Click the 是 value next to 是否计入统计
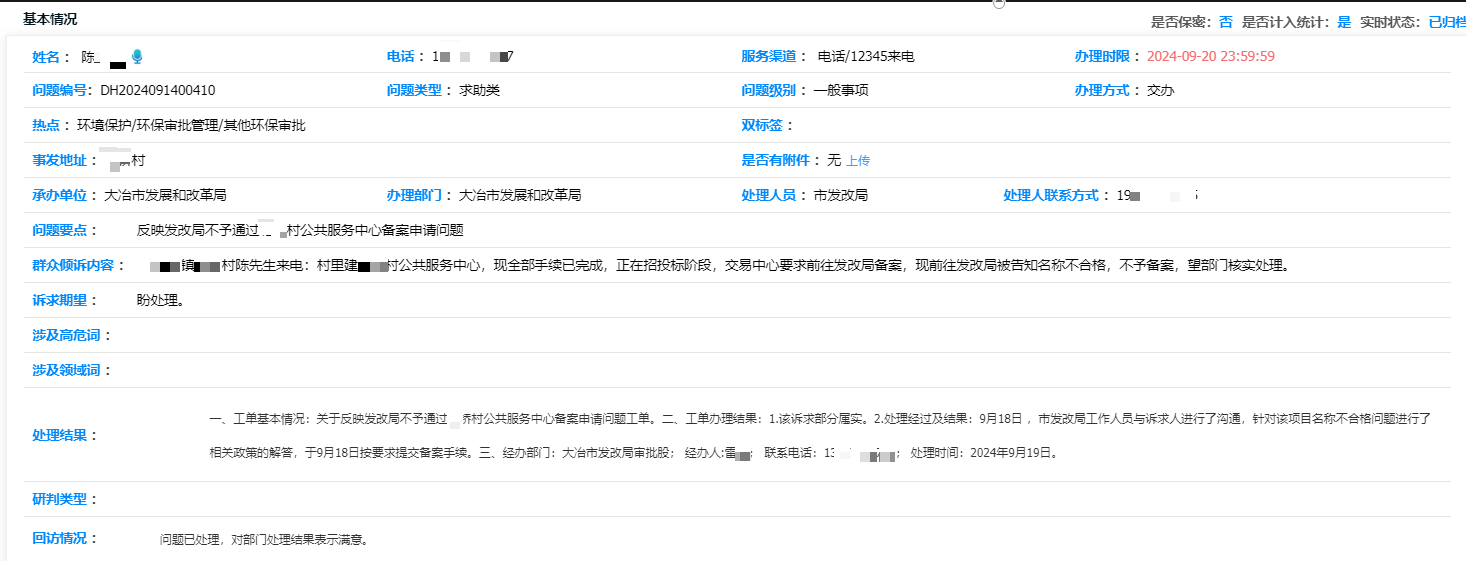Screen dimensions: 1466x561 click(1344, 21)
